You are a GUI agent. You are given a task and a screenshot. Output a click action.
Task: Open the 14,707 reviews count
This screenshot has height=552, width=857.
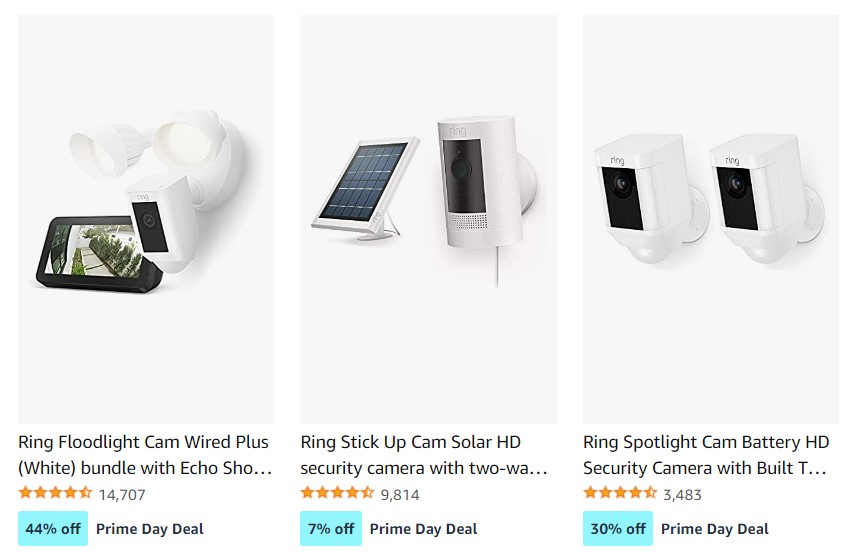pos(122,494)
